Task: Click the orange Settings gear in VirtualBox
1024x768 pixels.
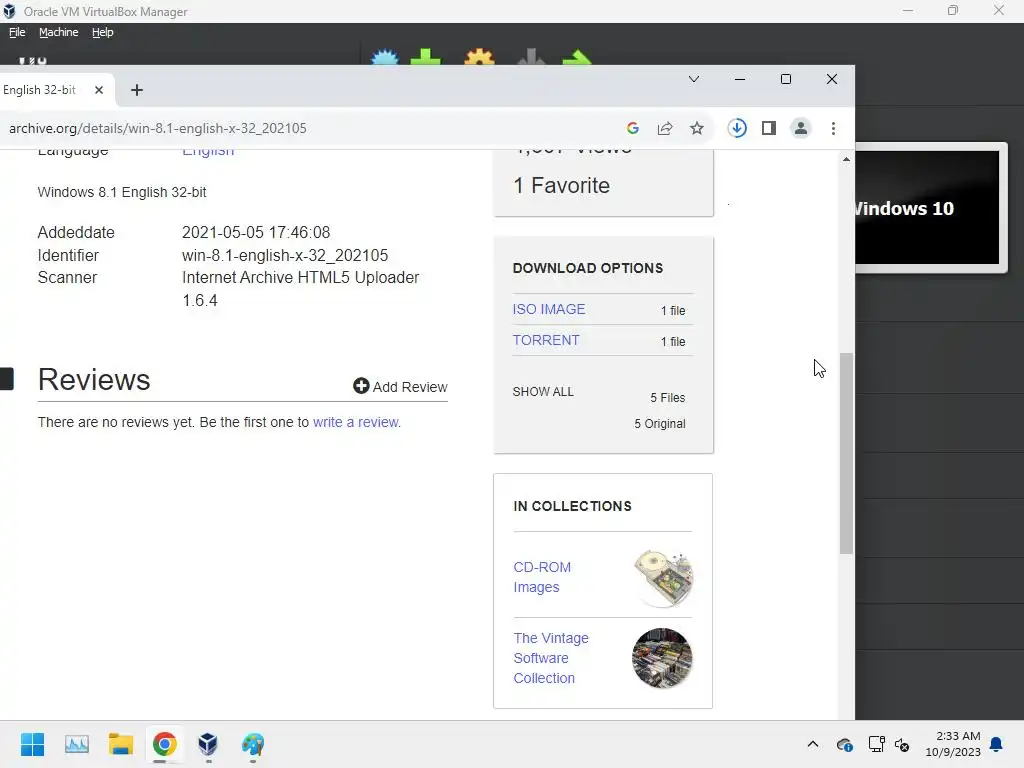Action: click(x=479, y=57)
